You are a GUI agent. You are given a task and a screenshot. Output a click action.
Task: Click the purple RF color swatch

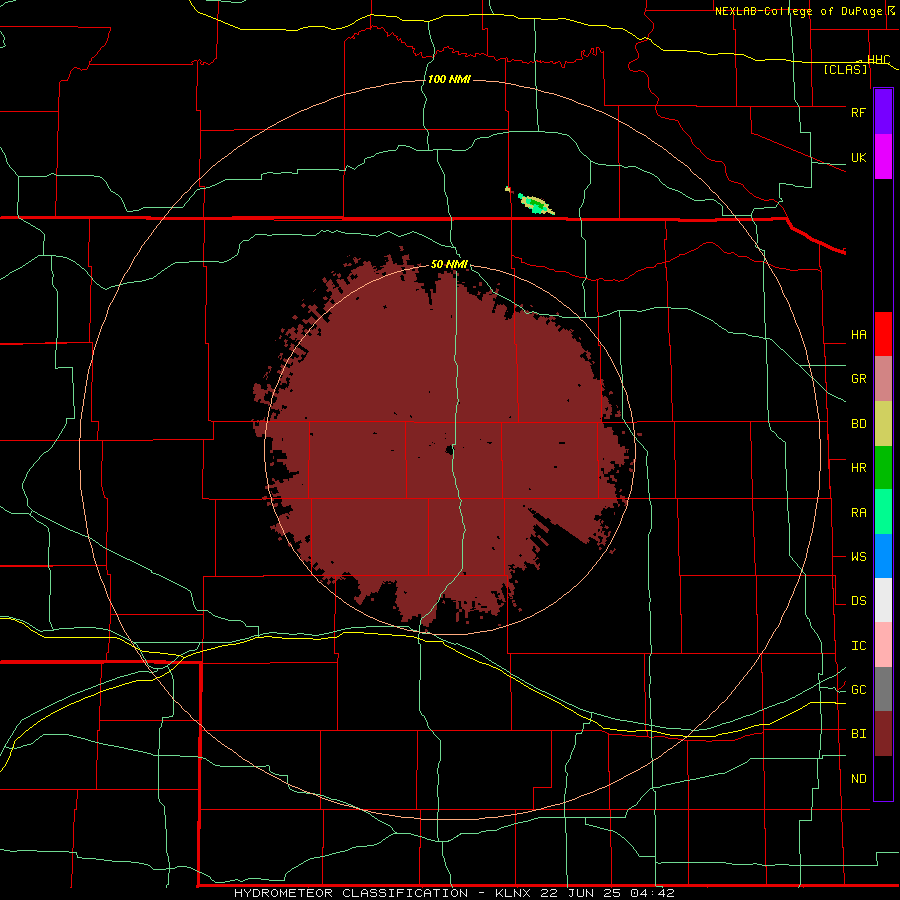pos(883,112)
